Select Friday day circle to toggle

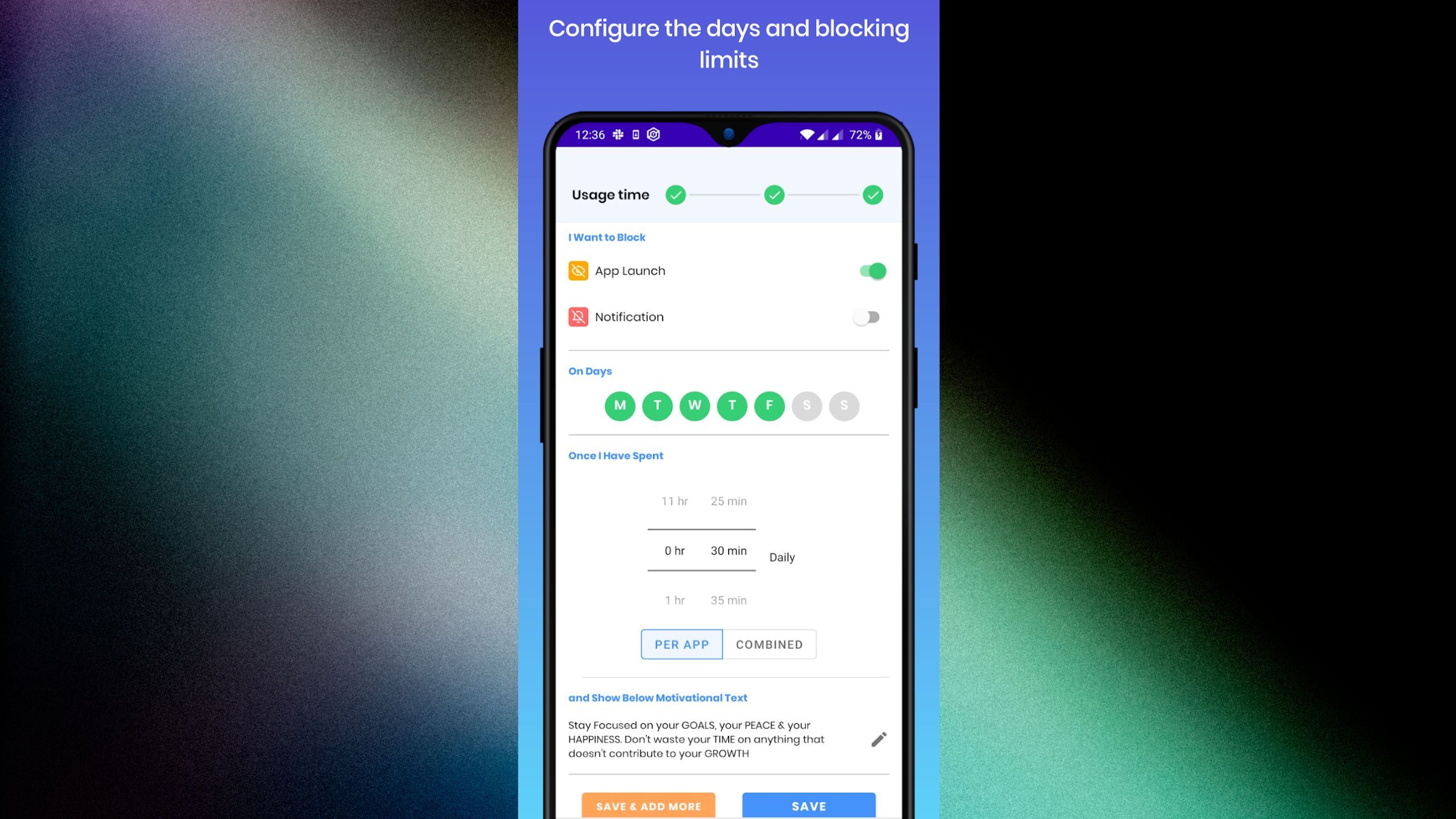769,406
